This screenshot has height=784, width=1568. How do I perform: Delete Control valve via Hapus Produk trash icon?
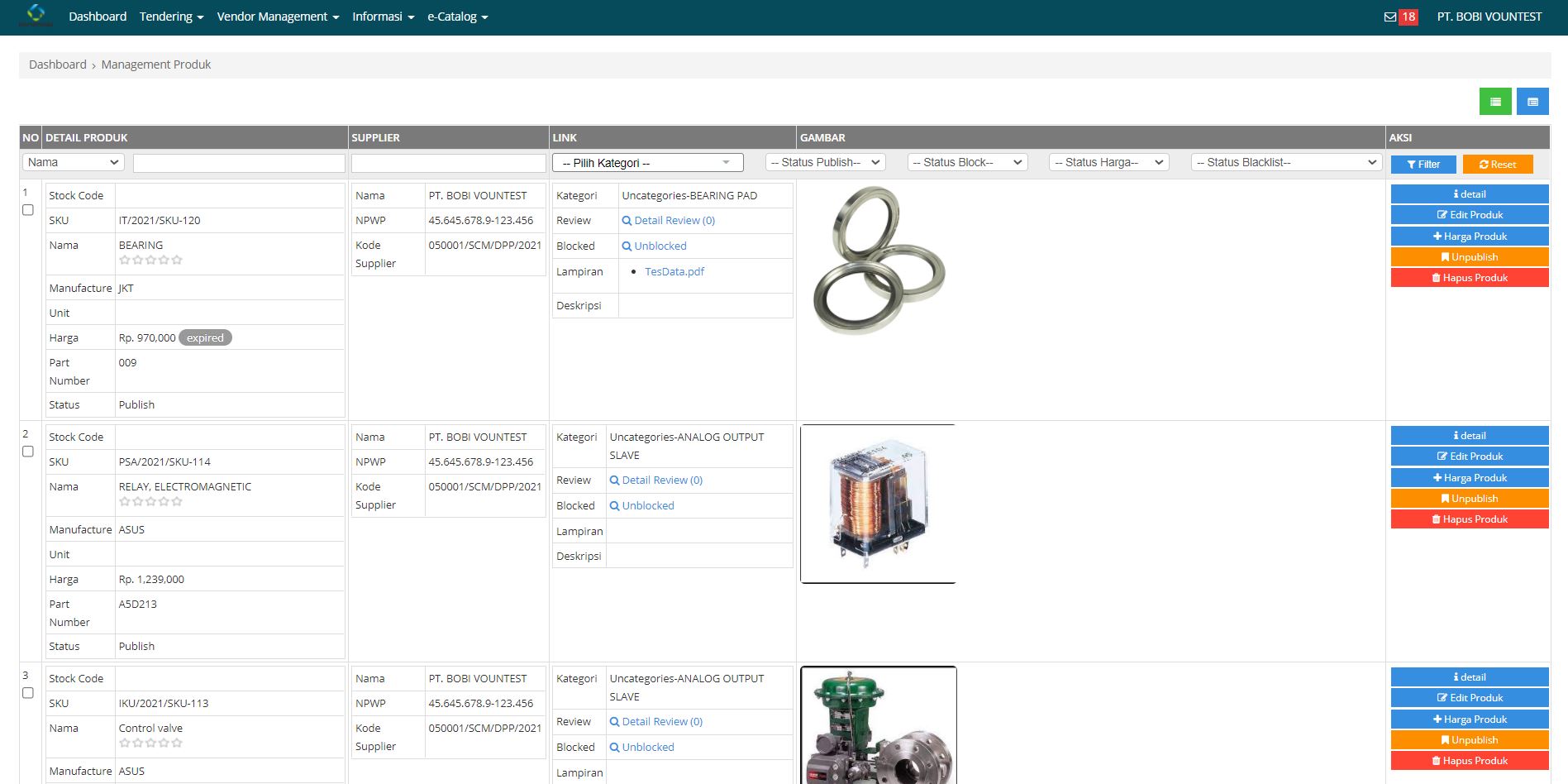click(x=1470, y=760)
